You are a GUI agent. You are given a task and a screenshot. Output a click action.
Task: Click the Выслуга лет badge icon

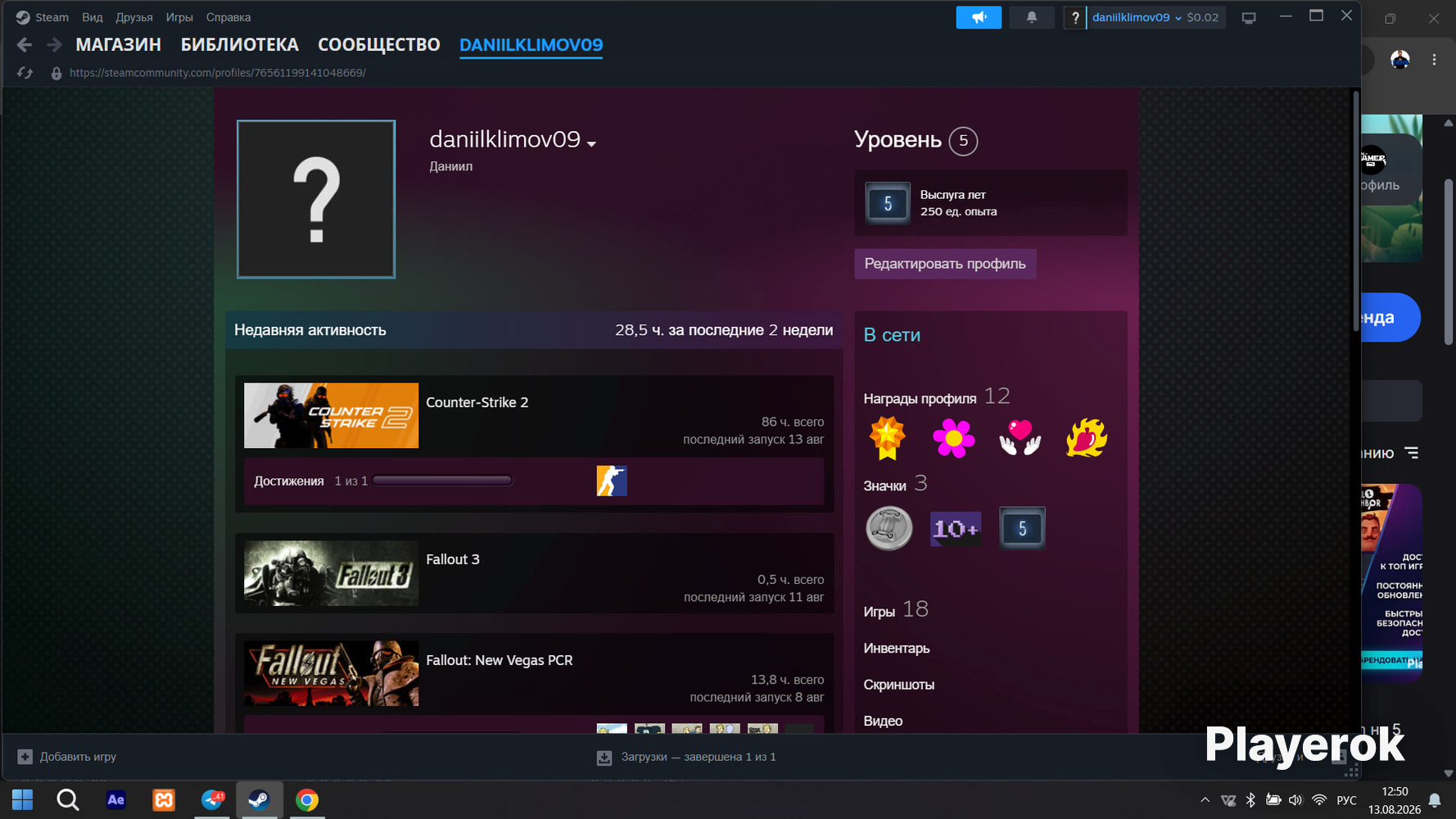pyautogui.click(x=888, y=203)
